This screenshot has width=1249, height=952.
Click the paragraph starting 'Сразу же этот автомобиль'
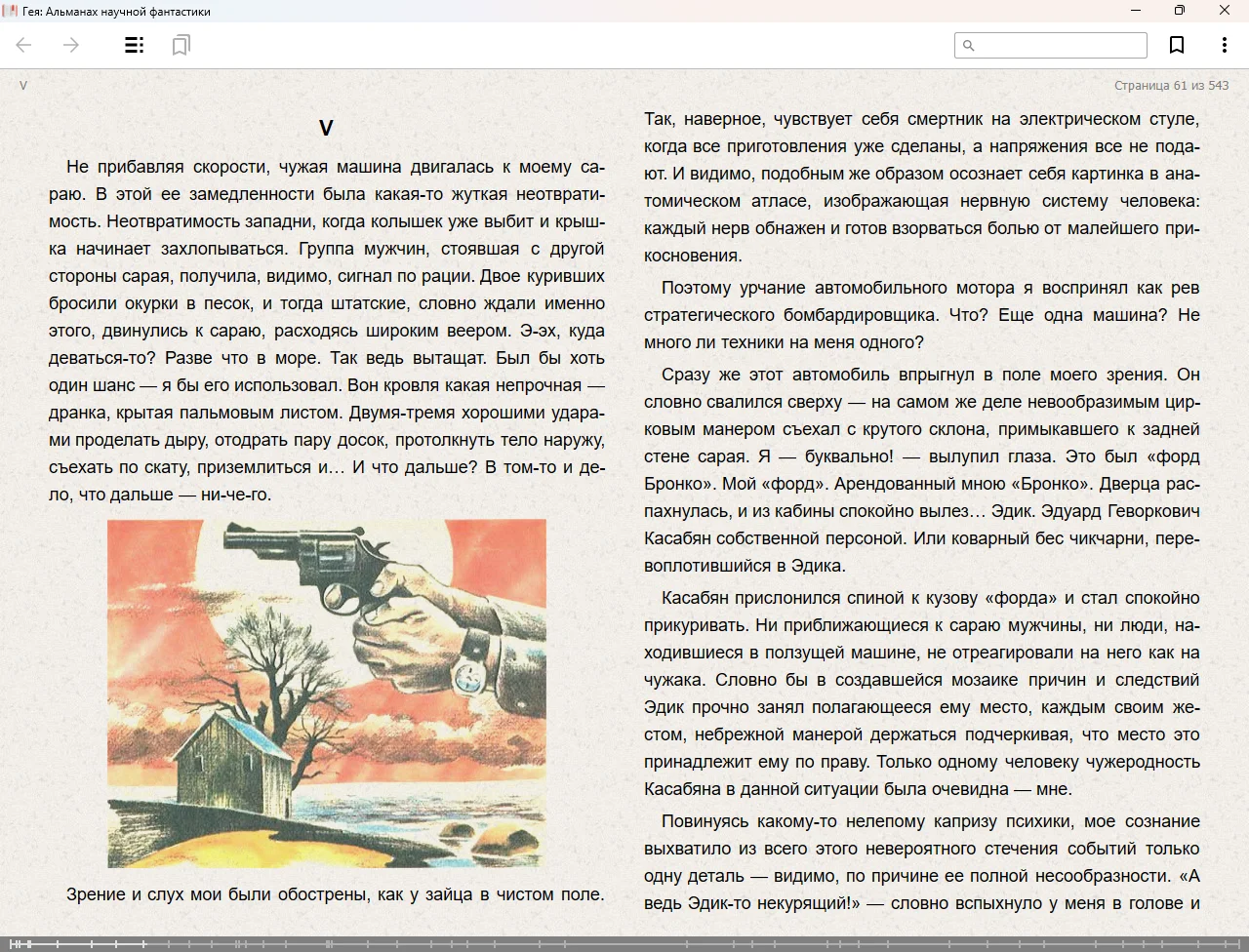pyautogui.click(x=922, y=470)
